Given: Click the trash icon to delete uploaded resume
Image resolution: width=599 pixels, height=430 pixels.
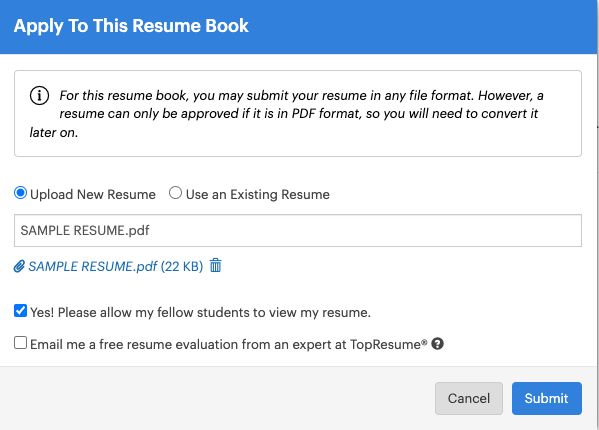Looking at the screenshot, I should [215, 265].
